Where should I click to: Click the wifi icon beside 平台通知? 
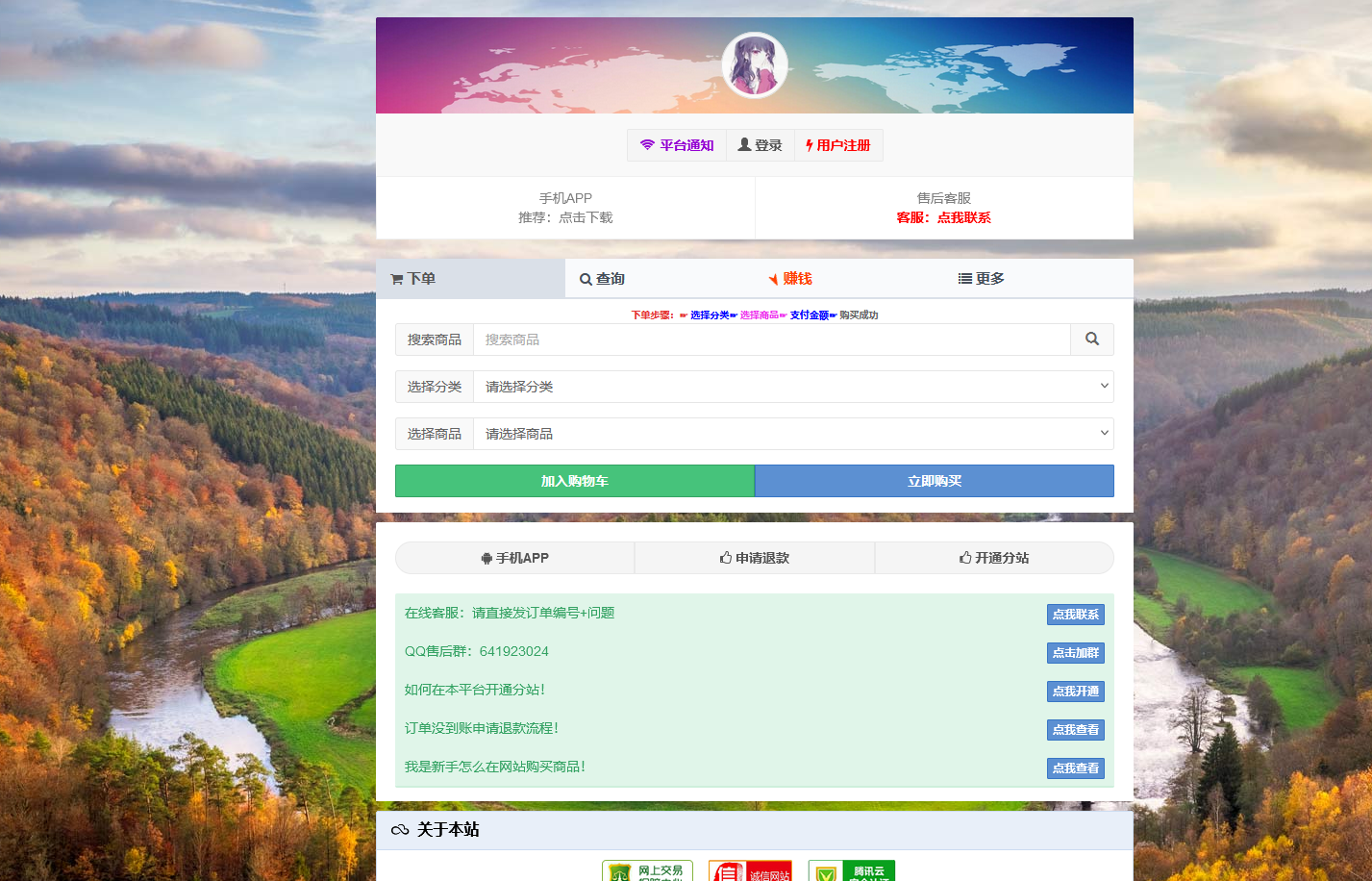pos(647,145)
